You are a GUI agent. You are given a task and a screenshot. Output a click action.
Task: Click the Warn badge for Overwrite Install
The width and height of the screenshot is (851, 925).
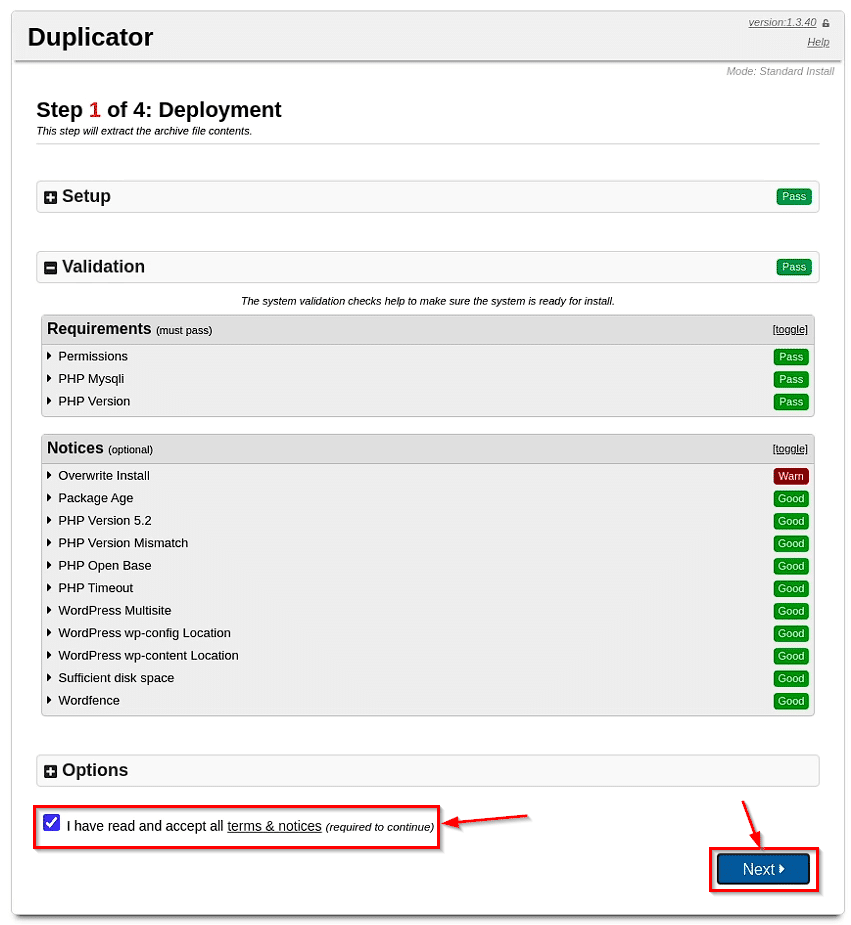click(x=791, y=476)
